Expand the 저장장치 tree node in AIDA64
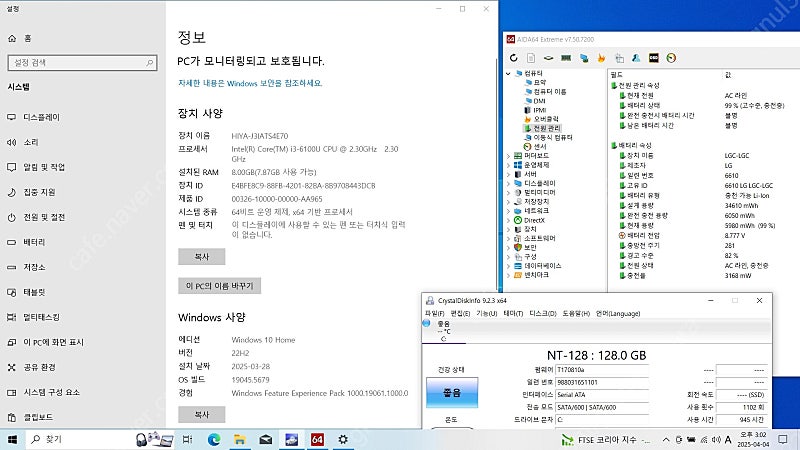 tap(508, 202)
